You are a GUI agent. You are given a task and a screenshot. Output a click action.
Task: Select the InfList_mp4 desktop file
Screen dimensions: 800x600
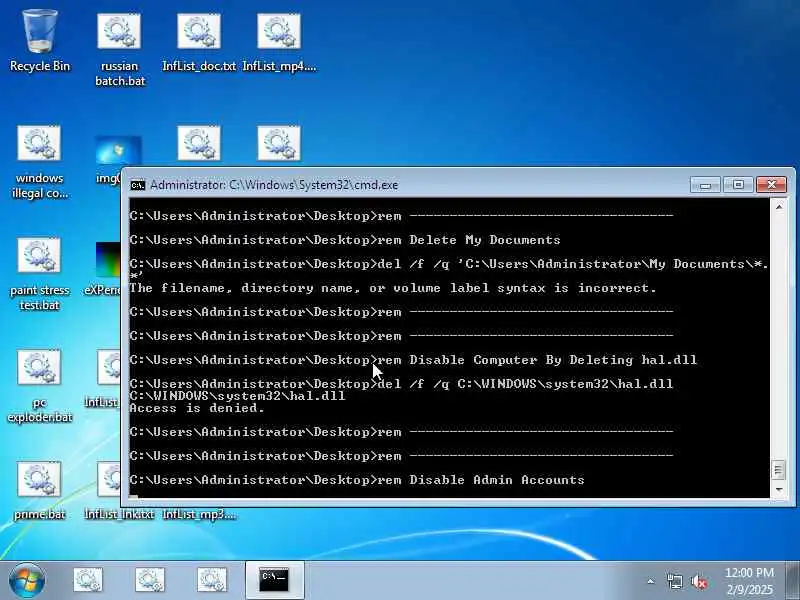(x=279, y=42)
